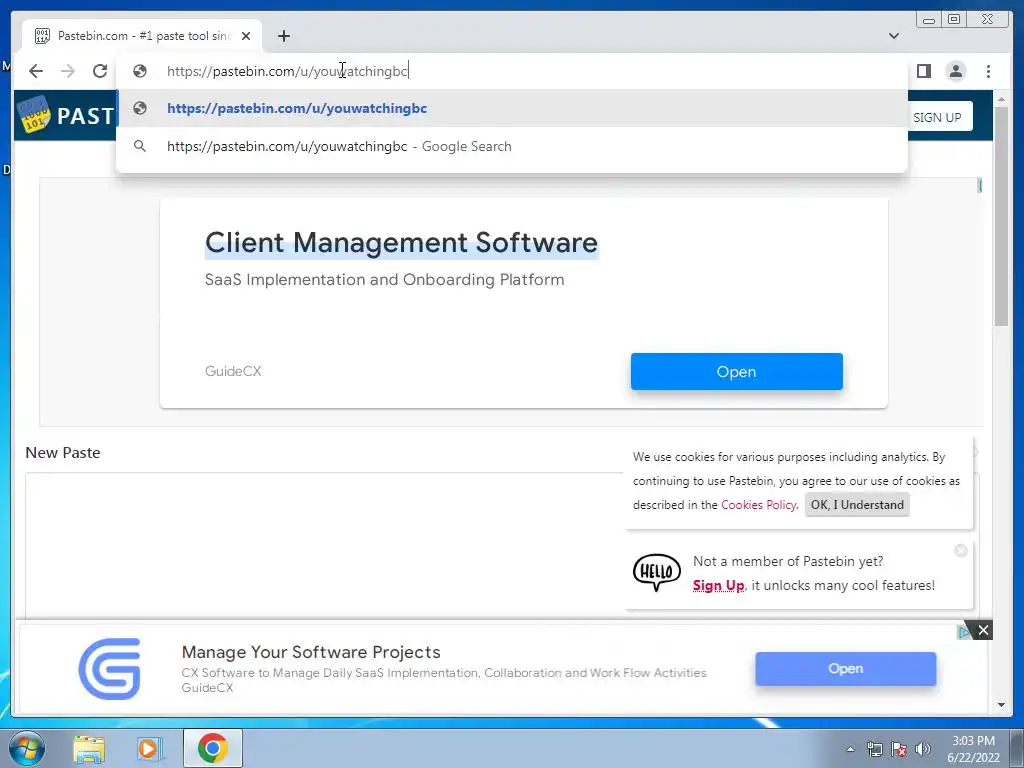Image resolution: width=1024 pixels, height=768 pixels.
Task: Open Windows Explorer from taskbar
Action: coord(89,749)
